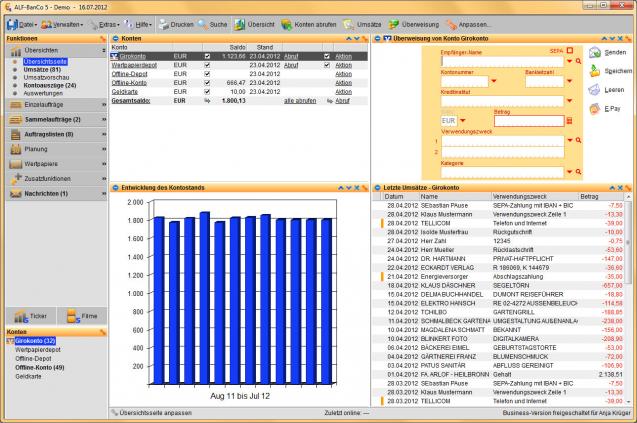The image size is (637, 423).
Task: Click search magnifier beside Verwendungszweck line 1
Action: click(578, 140)
